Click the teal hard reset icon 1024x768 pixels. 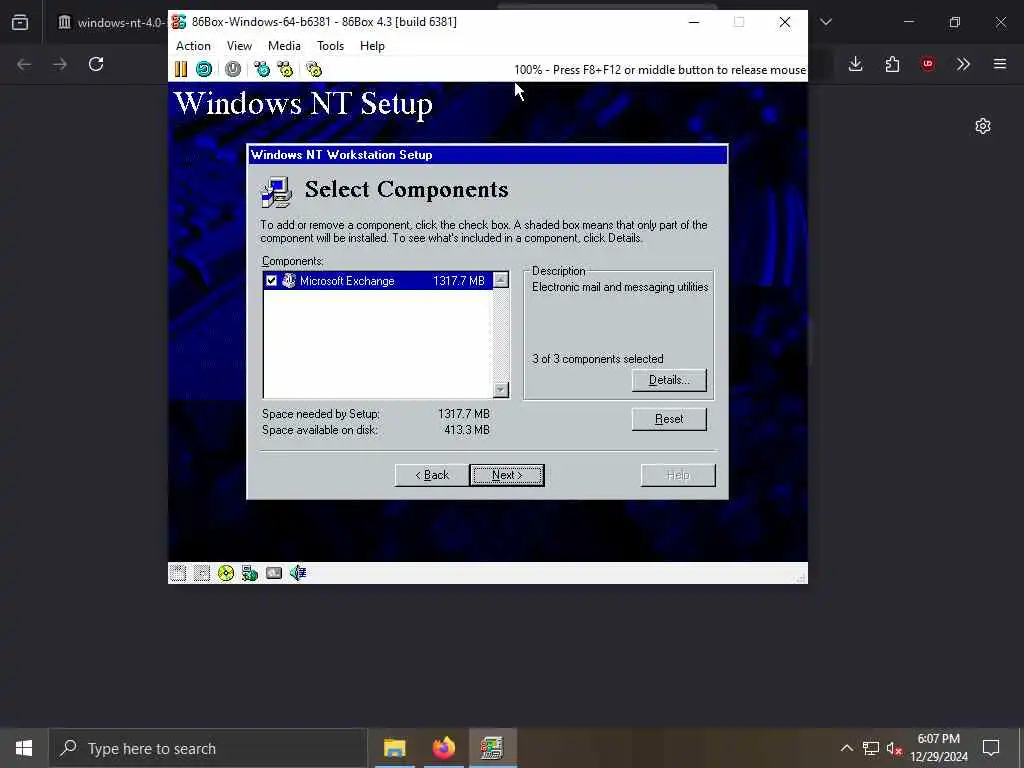pos(204,69)
